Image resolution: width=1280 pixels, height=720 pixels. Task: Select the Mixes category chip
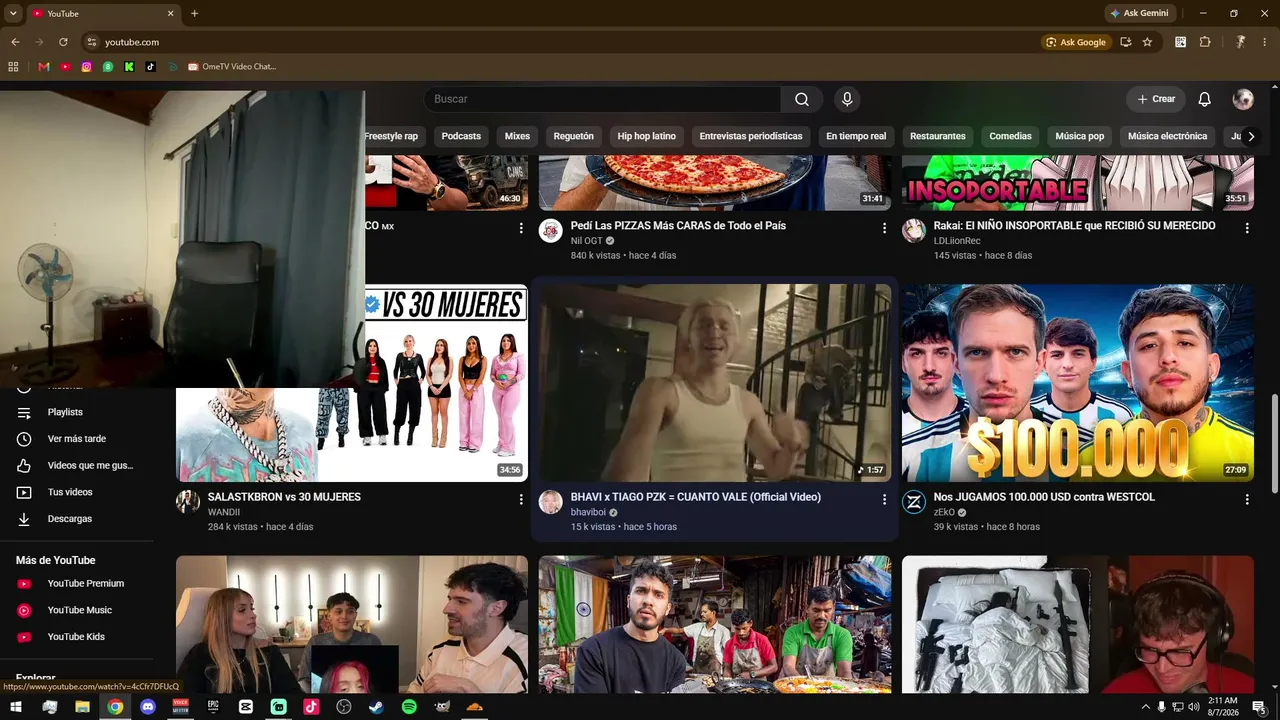517,136
